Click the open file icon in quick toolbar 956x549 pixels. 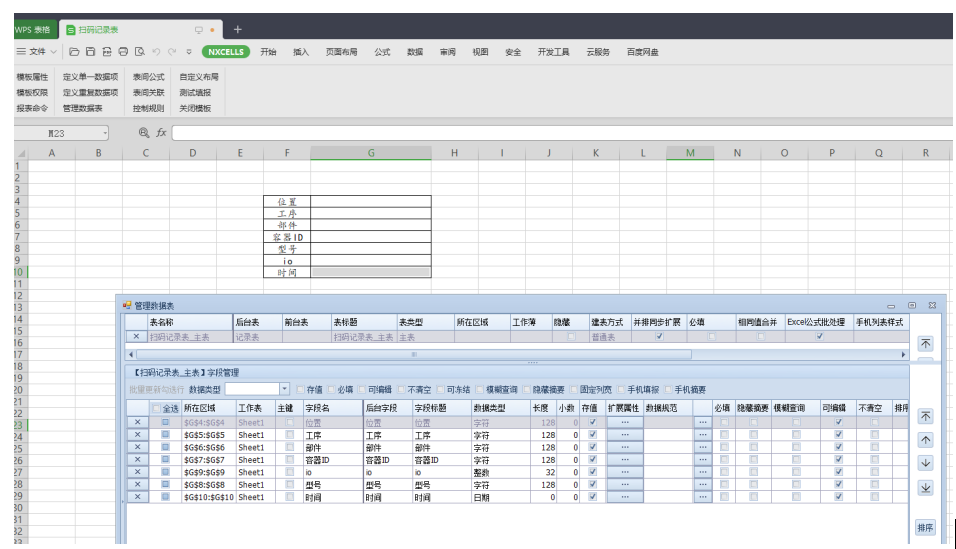point(74,52)
